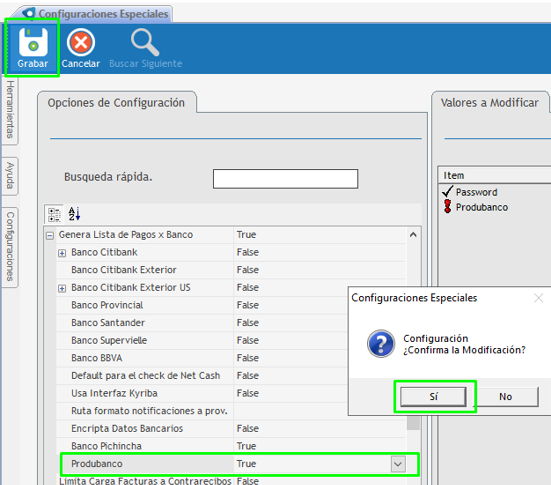The width and height of the screenshot is (551, 485).
Task: Select the Banco Provincial row
Action: 107,305
